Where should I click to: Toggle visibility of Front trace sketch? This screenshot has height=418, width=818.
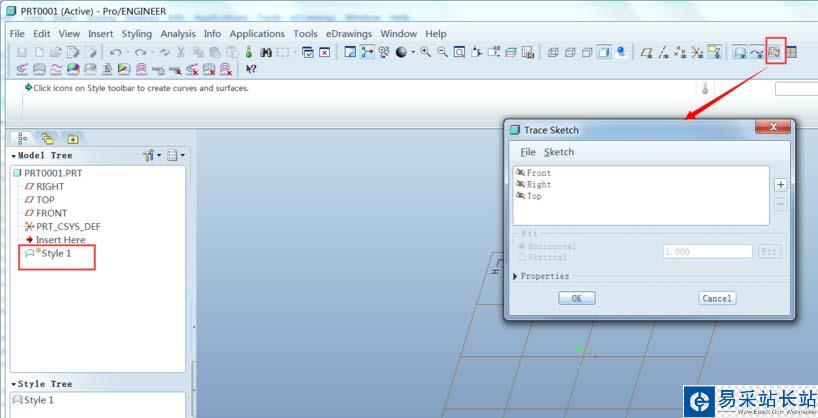[x=520, y=173]
